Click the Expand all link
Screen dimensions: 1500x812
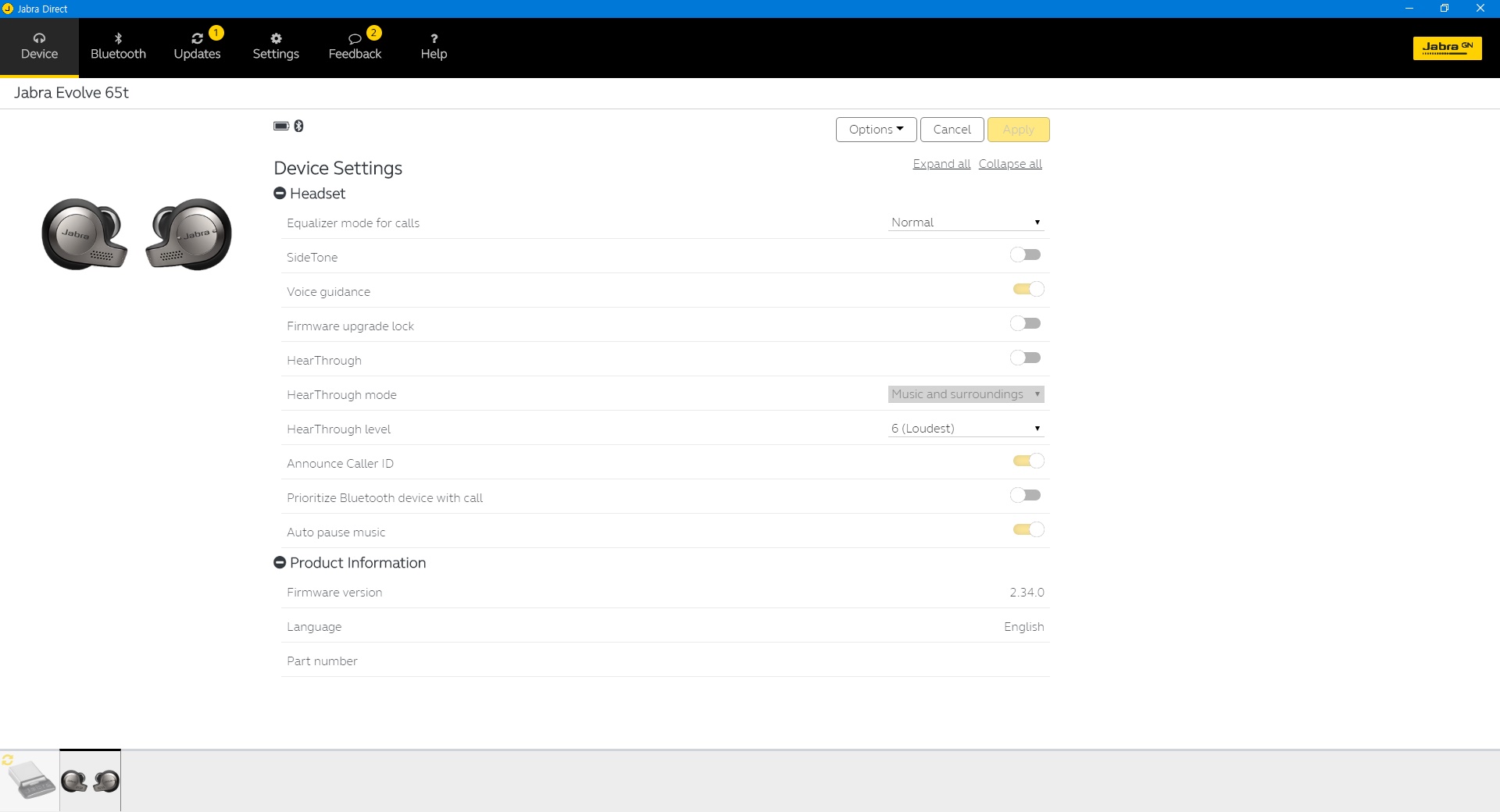941,163
